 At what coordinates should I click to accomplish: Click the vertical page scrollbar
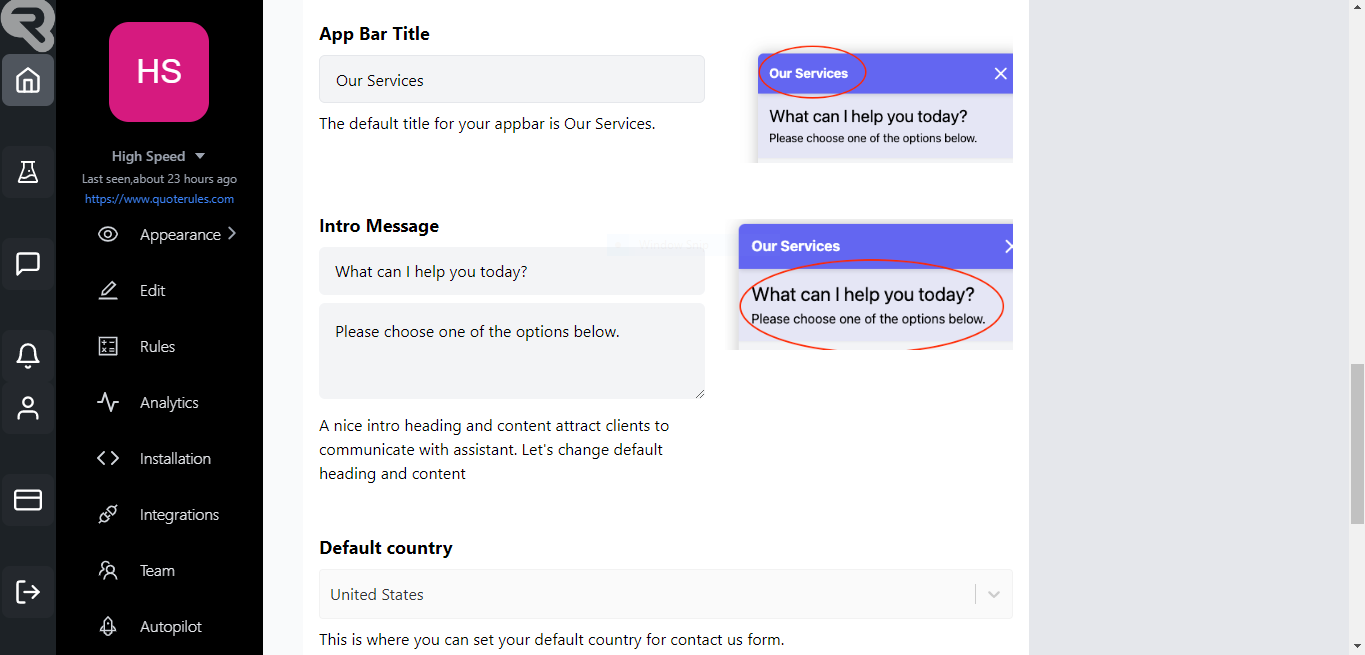point(1357,444)
